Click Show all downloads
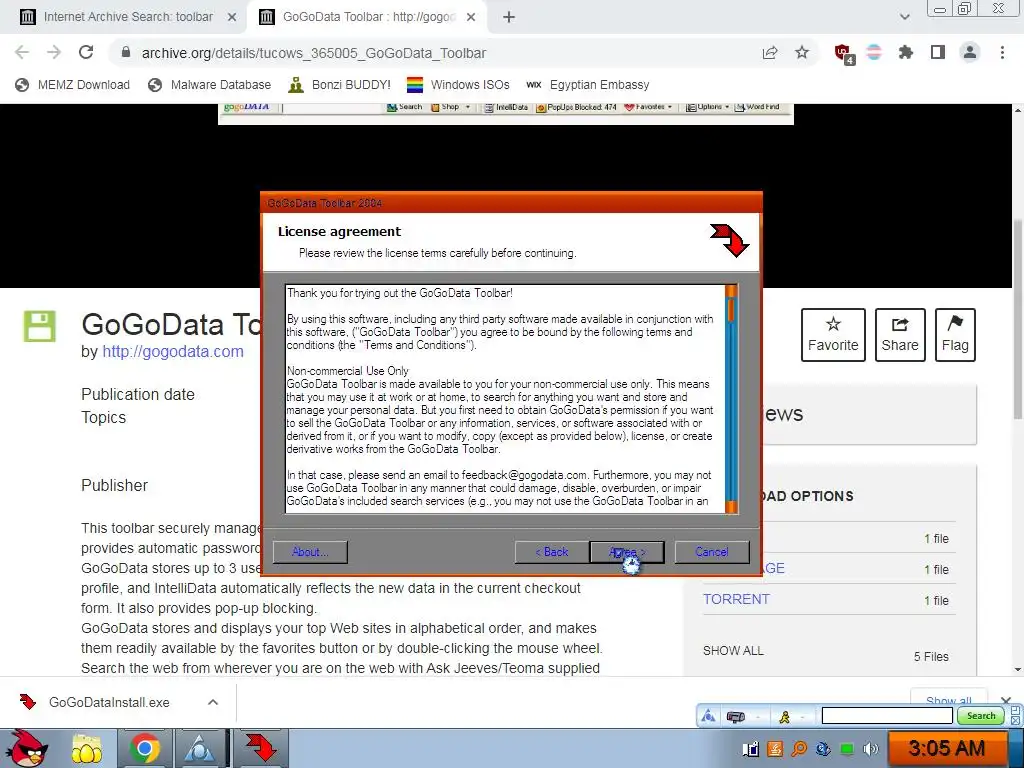 point(948,699)
